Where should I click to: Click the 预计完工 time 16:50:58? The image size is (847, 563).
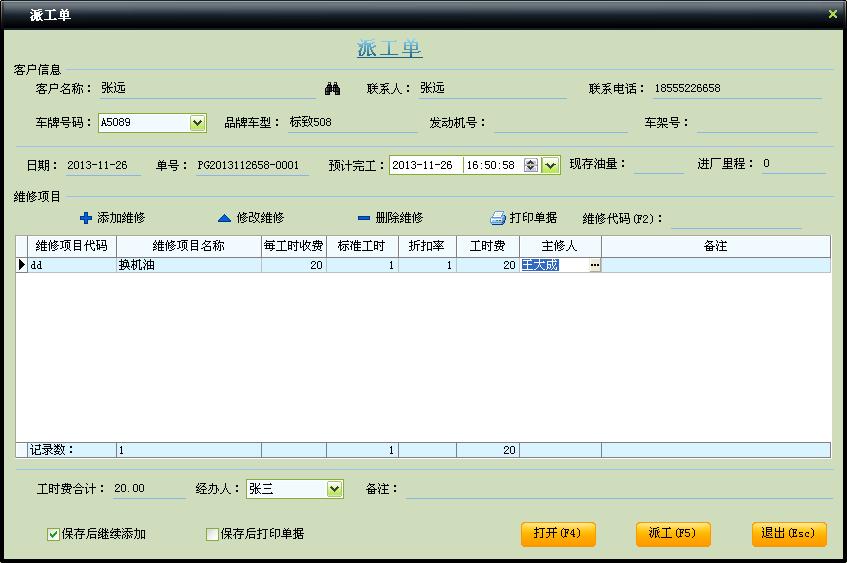(490, 165)
